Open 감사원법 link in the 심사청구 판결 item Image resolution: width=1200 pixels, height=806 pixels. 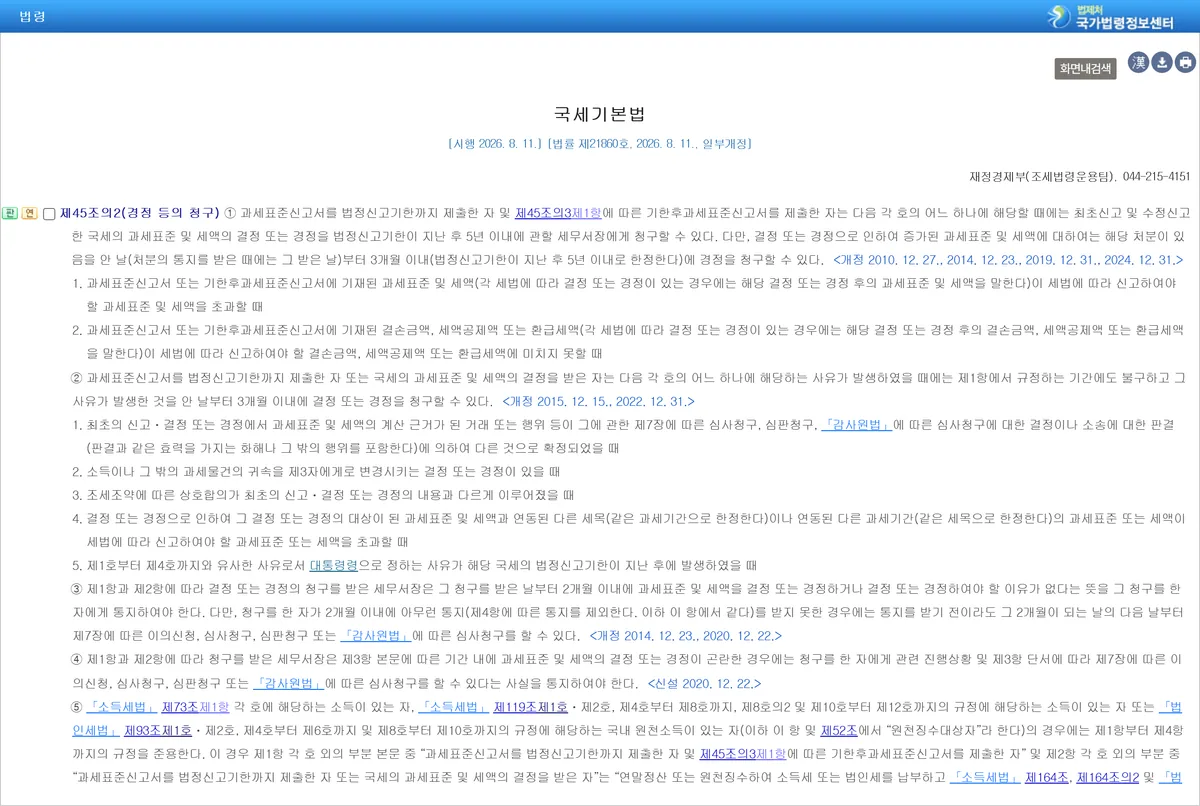click(x=857, y=424)
